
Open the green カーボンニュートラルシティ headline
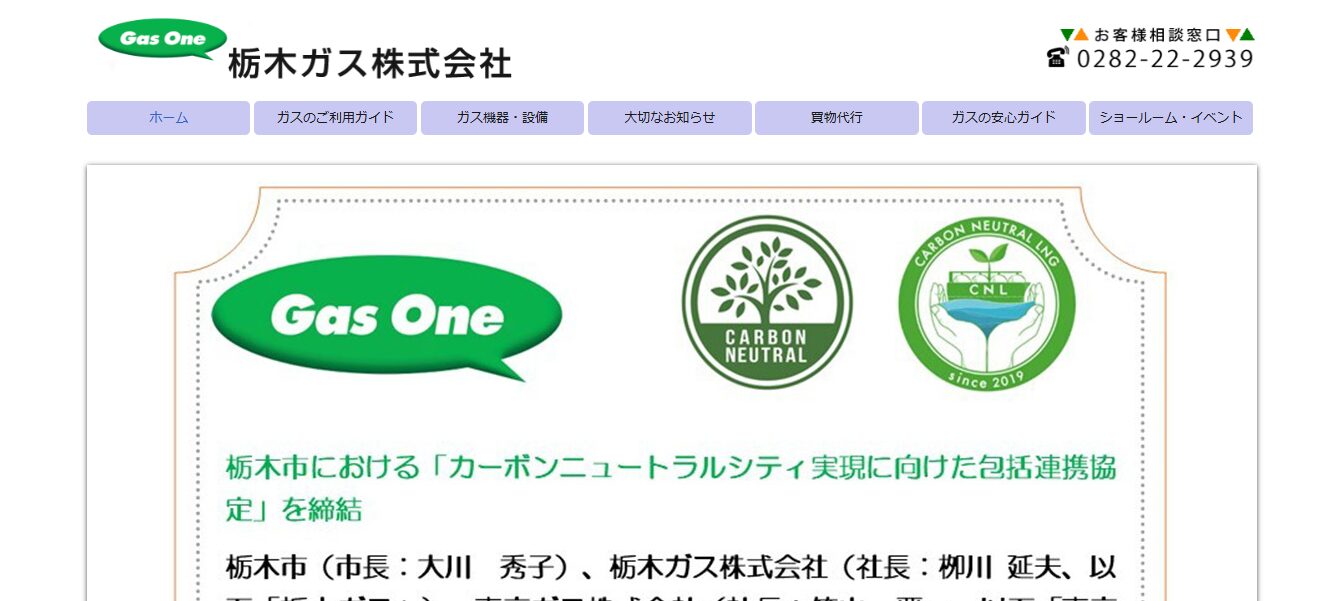[671, 488]
